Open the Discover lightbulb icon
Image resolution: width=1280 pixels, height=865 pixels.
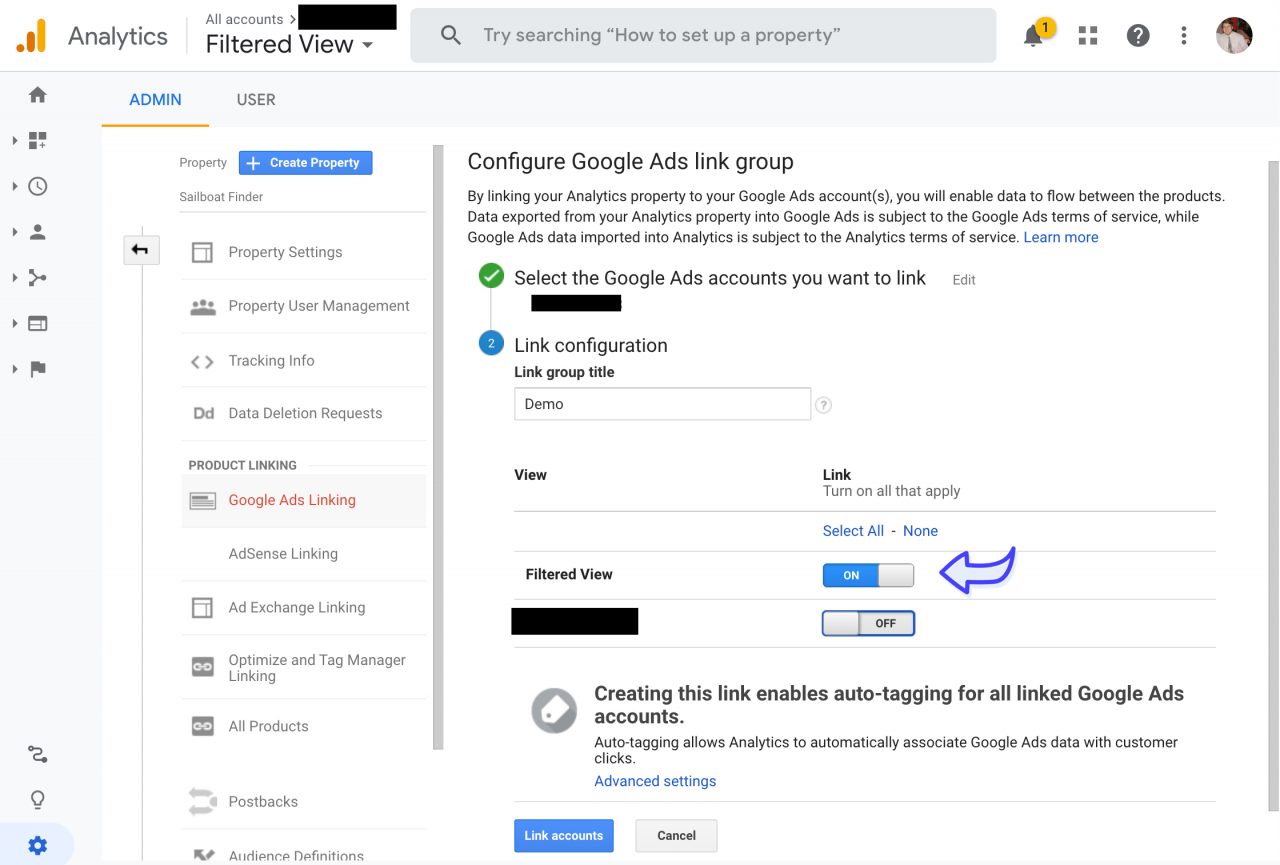pyautogui.click(x=37, y=799)
